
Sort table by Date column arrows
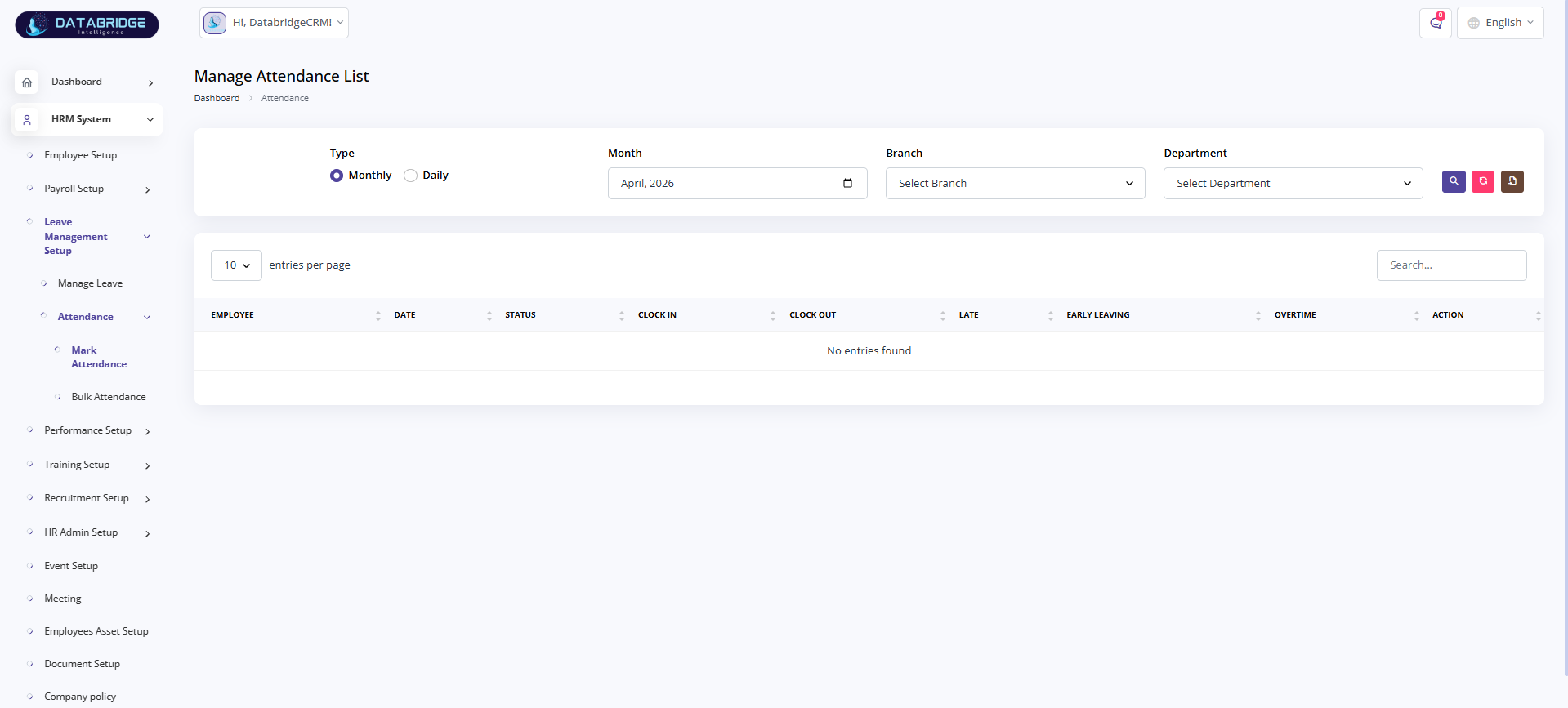point(489,315)
